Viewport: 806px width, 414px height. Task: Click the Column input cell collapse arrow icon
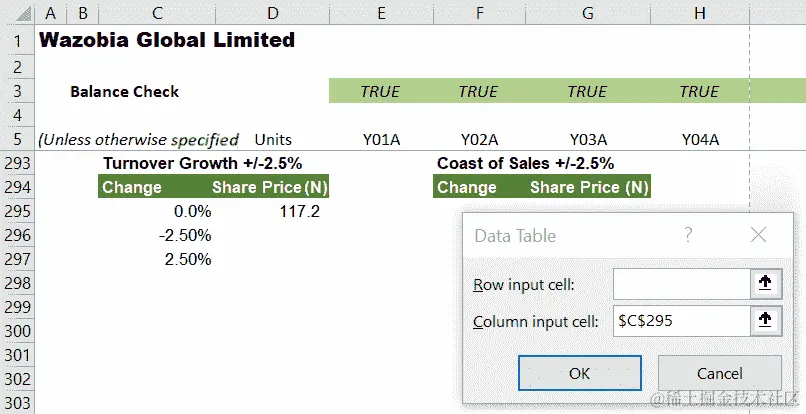tap(765, 321)
